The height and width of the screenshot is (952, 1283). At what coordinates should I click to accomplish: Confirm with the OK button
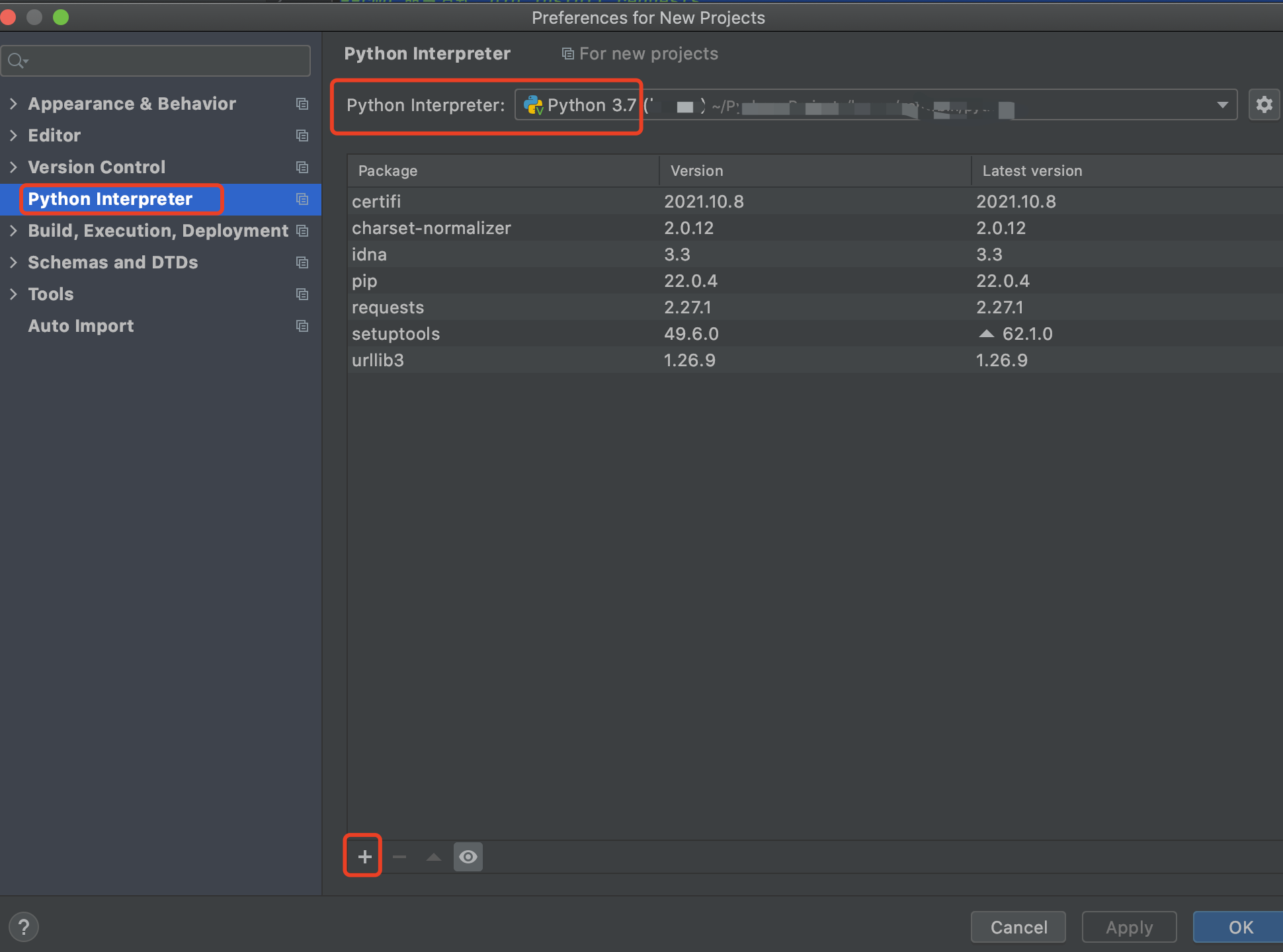tap(1240, 927)
